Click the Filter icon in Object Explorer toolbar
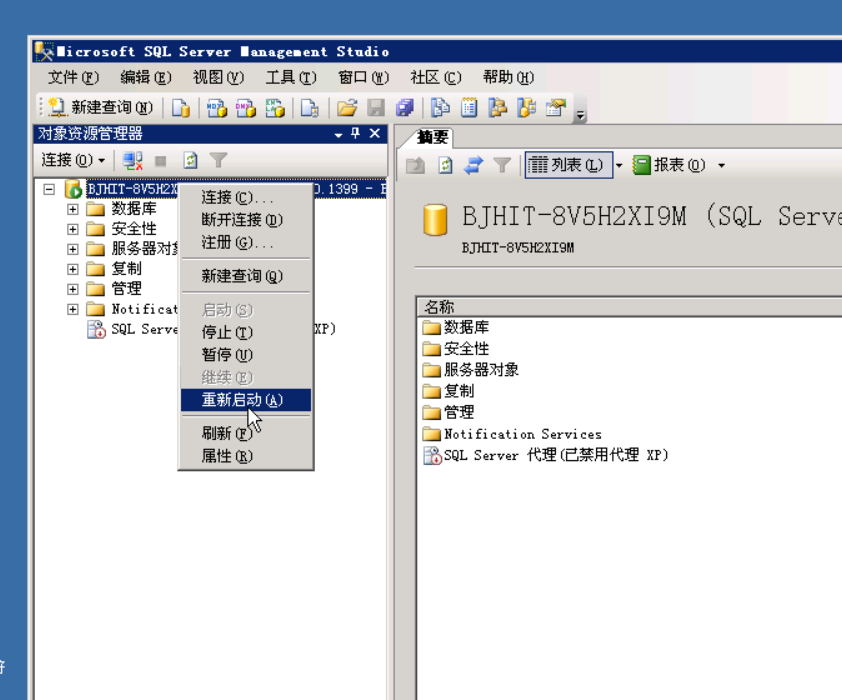842x700 pixels. coord(219,161)
